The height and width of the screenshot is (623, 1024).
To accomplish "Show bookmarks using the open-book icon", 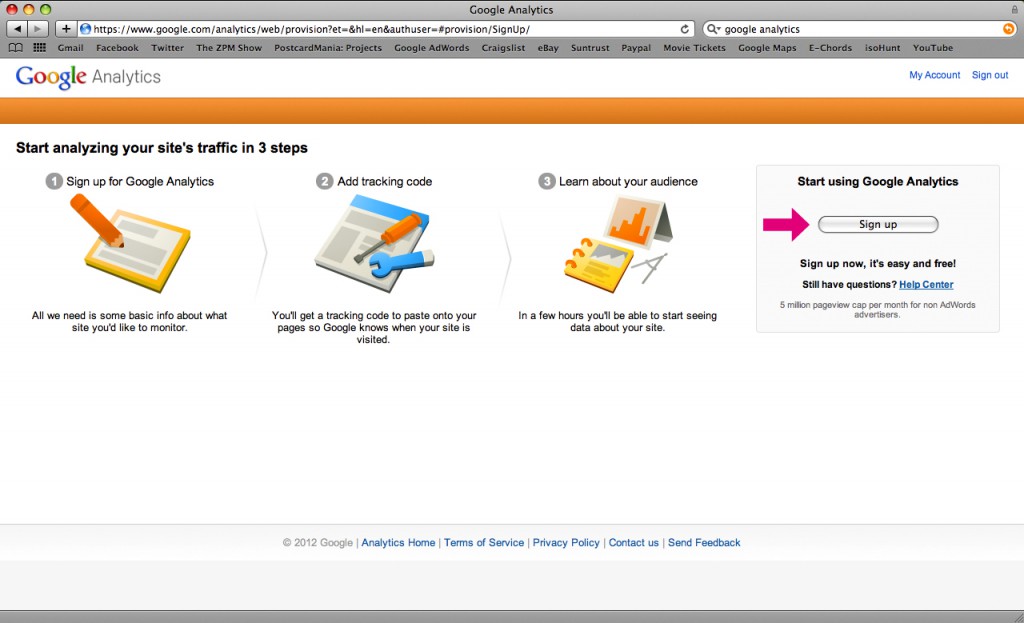I will 15,47.
